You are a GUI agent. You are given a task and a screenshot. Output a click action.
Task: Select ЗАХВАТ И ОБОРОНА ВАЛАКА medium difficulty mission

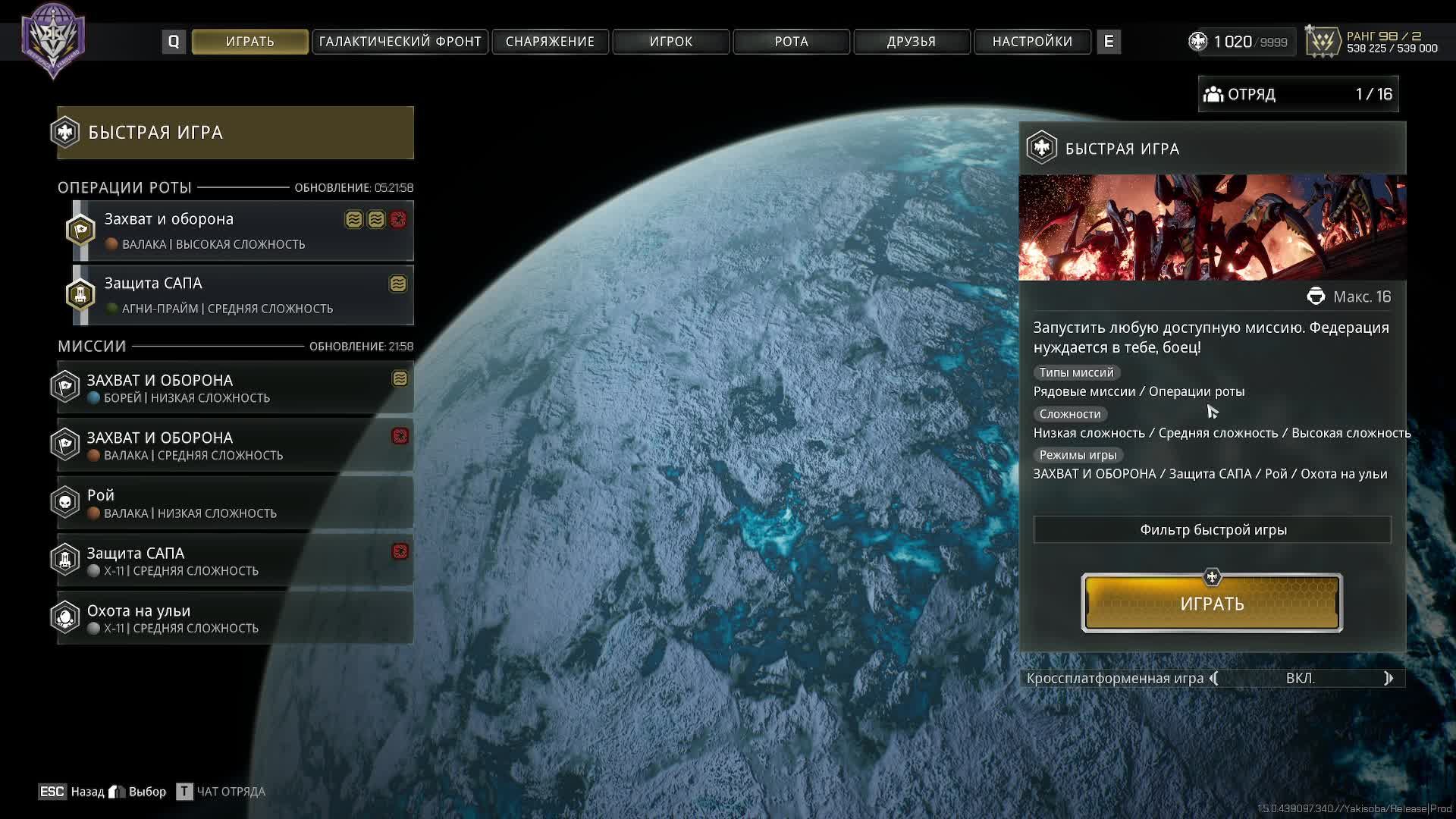[x=235, y=445]
